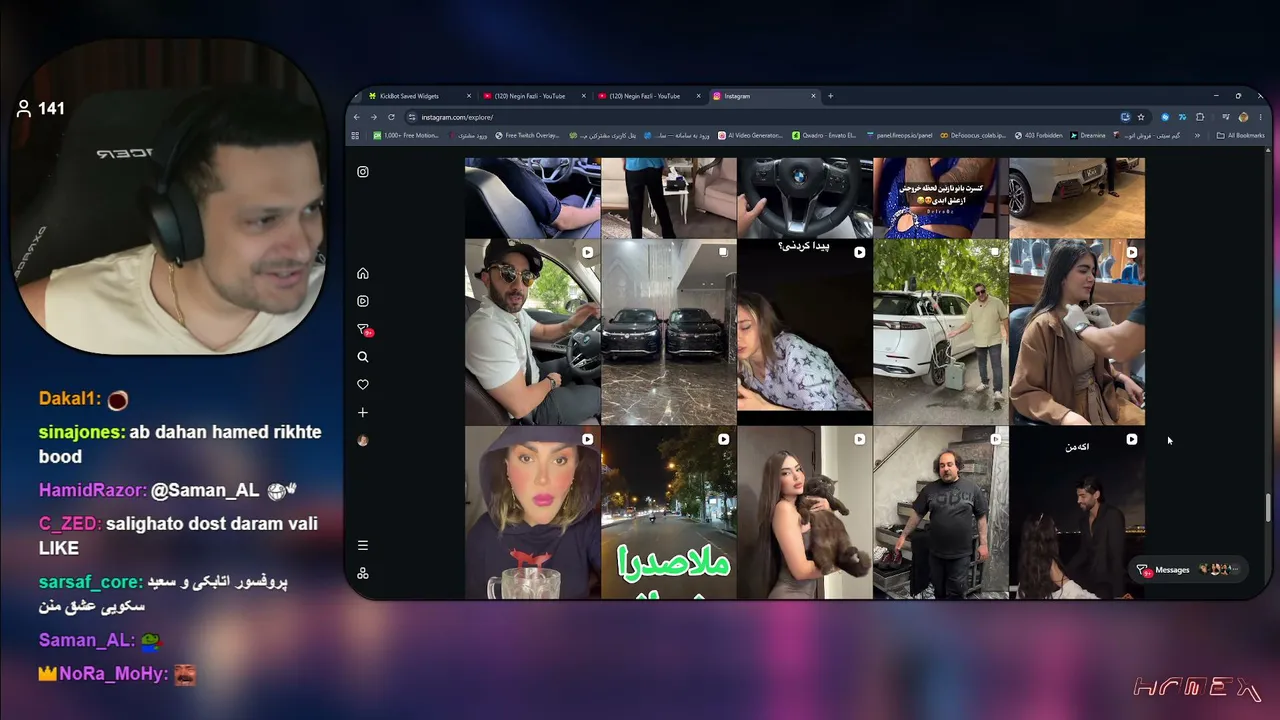Close the Instagram browser tab
1280x720 pixels.
(813, 96)
